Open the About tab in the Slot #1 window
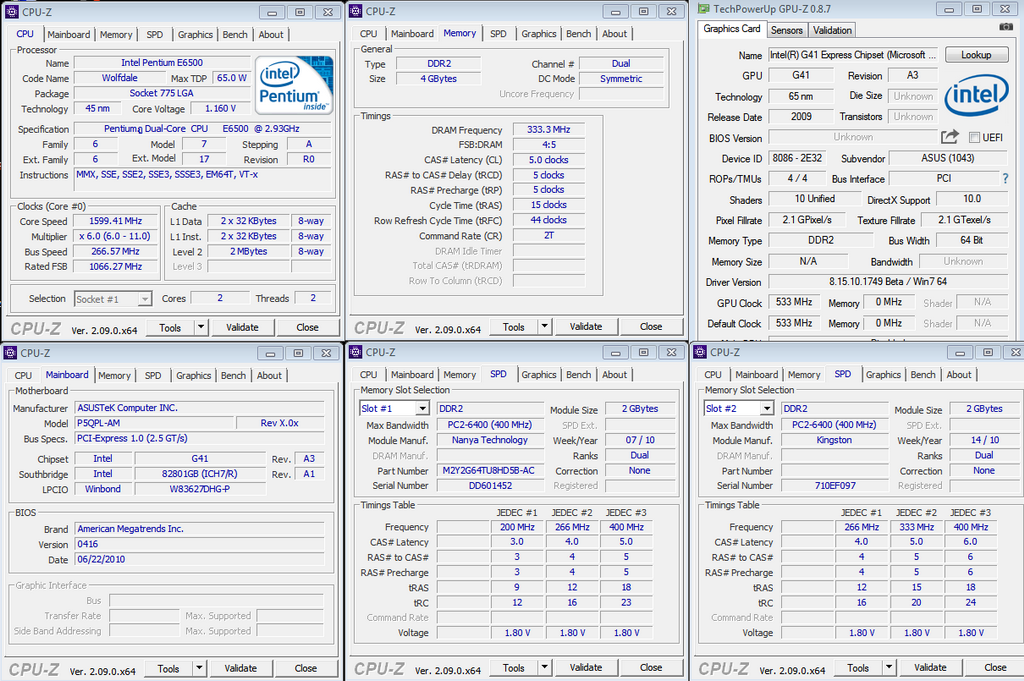The width and height of the screenshot is (1024, 681). pos(615,375)
